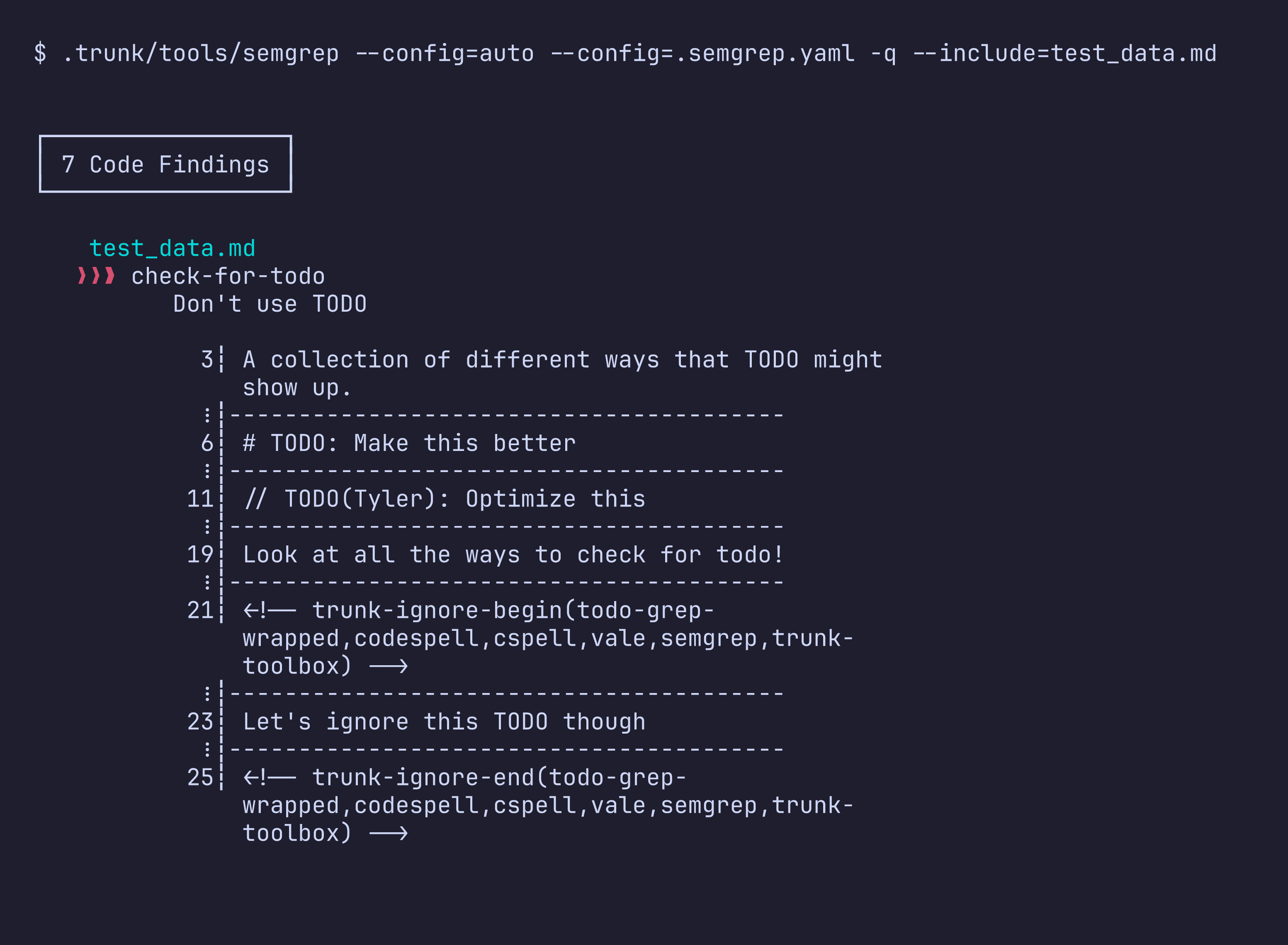This screenshot has height=945, width=1288.
Task: Click the red triple-chevron severity marker
Action: coord(97,276)
